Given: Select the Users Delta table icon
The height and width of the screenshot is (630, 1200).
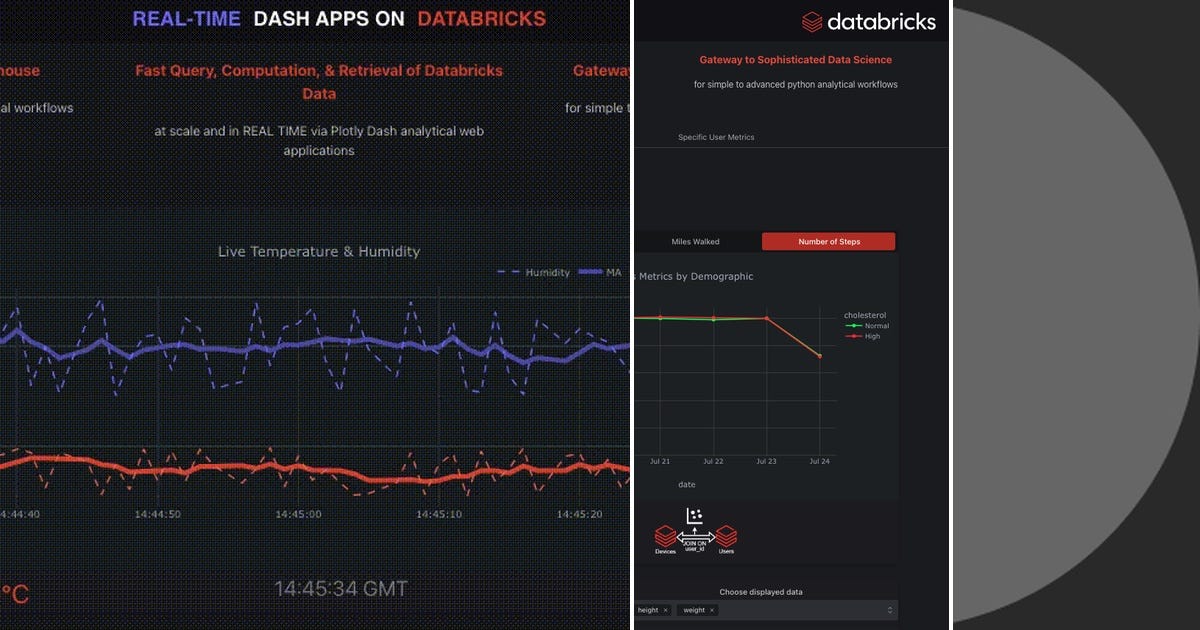Looking at the screenshot, I should point(726,535).
